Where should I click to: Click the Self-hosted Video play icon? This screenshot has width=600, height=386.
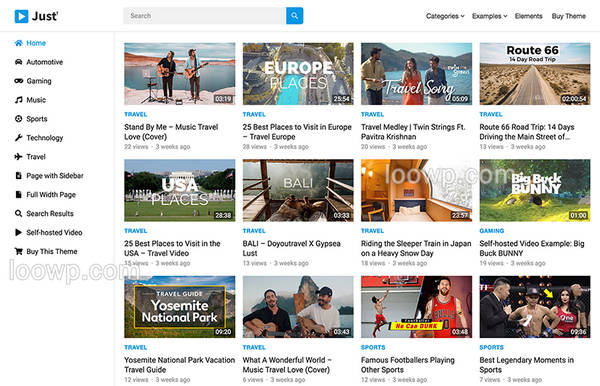tap(18, 232)
